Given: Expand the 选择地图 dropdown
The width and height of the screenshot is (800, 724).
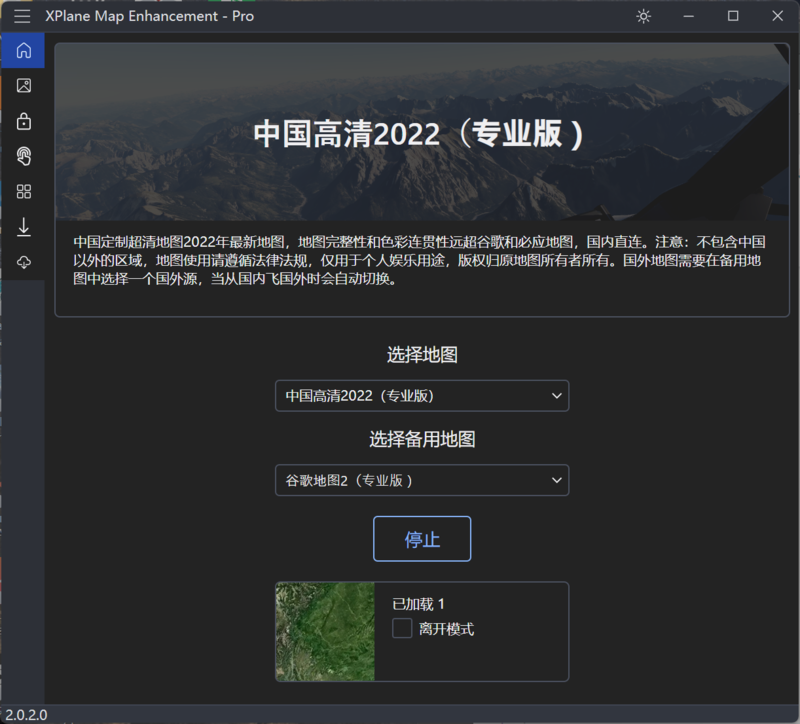Looking at the screenshot, I should tap(422, 396).
